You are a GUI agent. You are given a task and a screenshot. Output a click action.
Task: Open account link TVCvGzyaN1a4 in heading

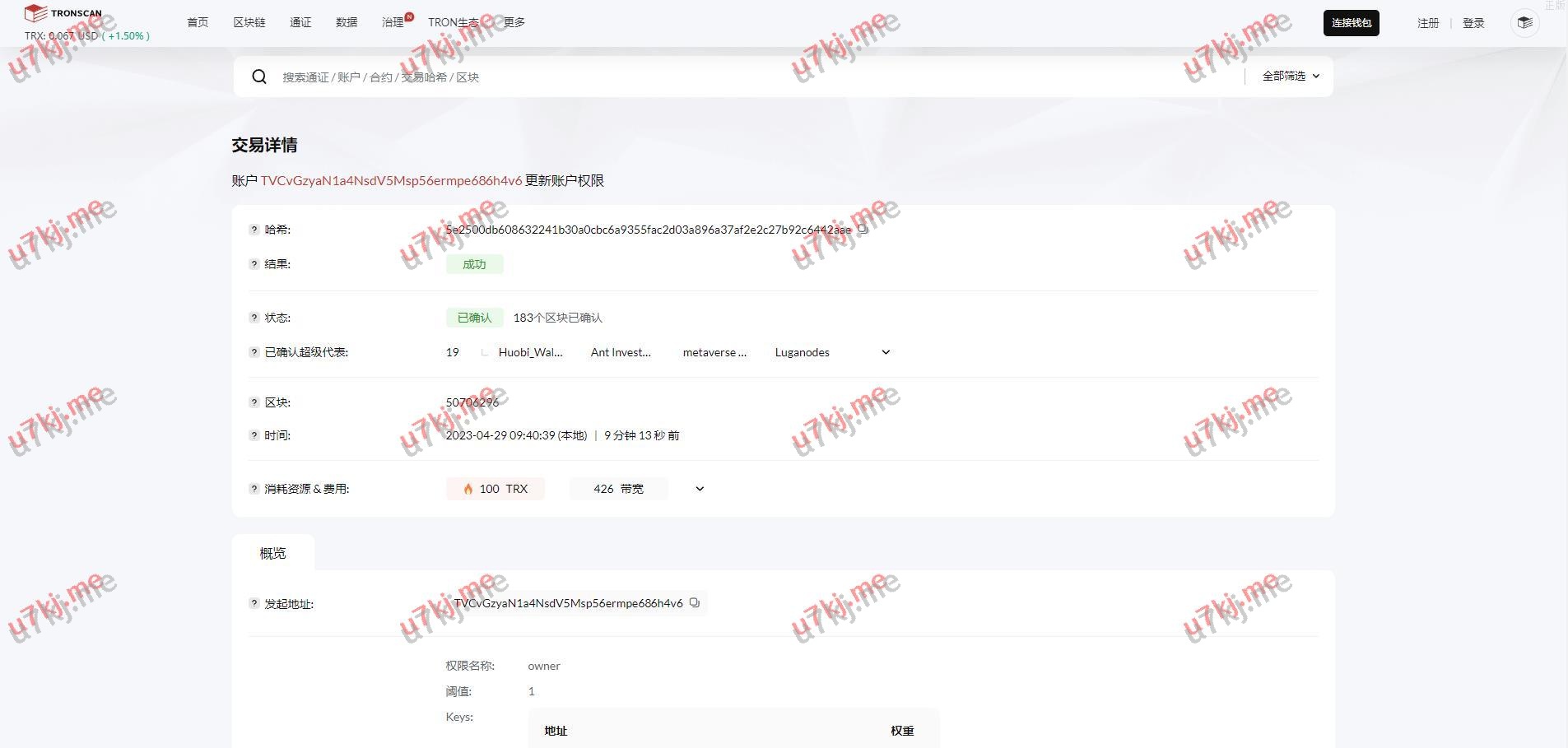[x=391, y=180]
